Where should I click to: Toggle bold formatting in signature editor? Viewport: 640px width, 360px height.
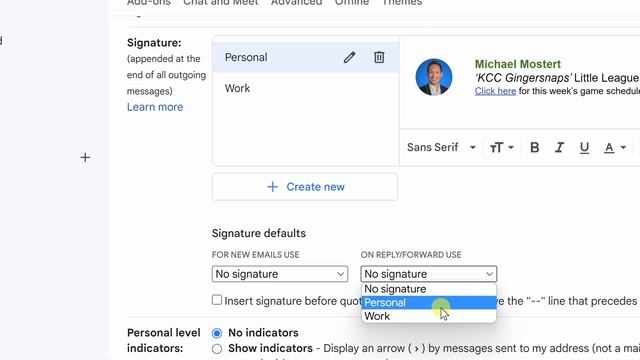pyautogui.click(x=534, y=147)
